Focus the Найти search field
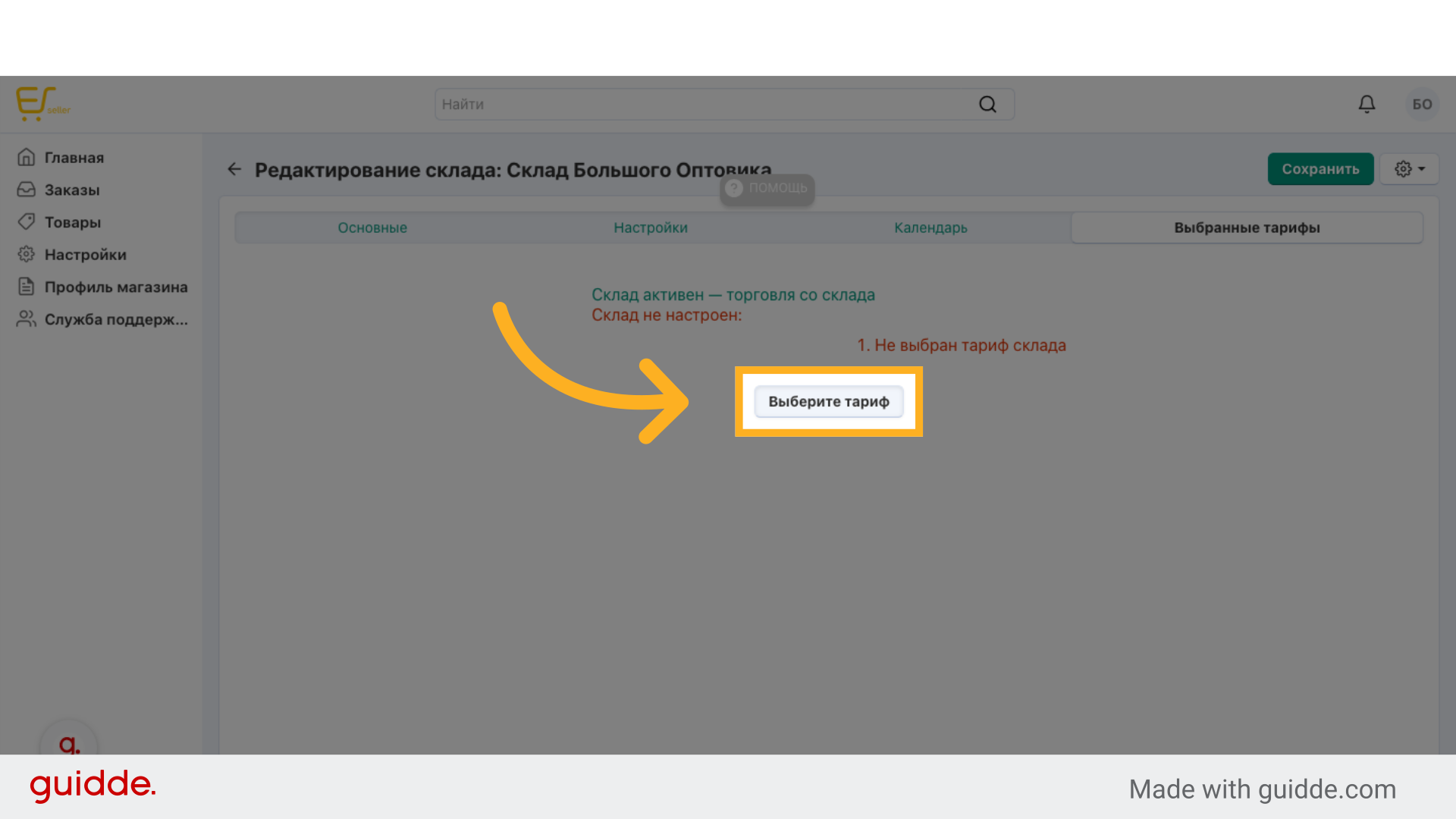This screenshot has width=1456, height=819. pos(705,105)
